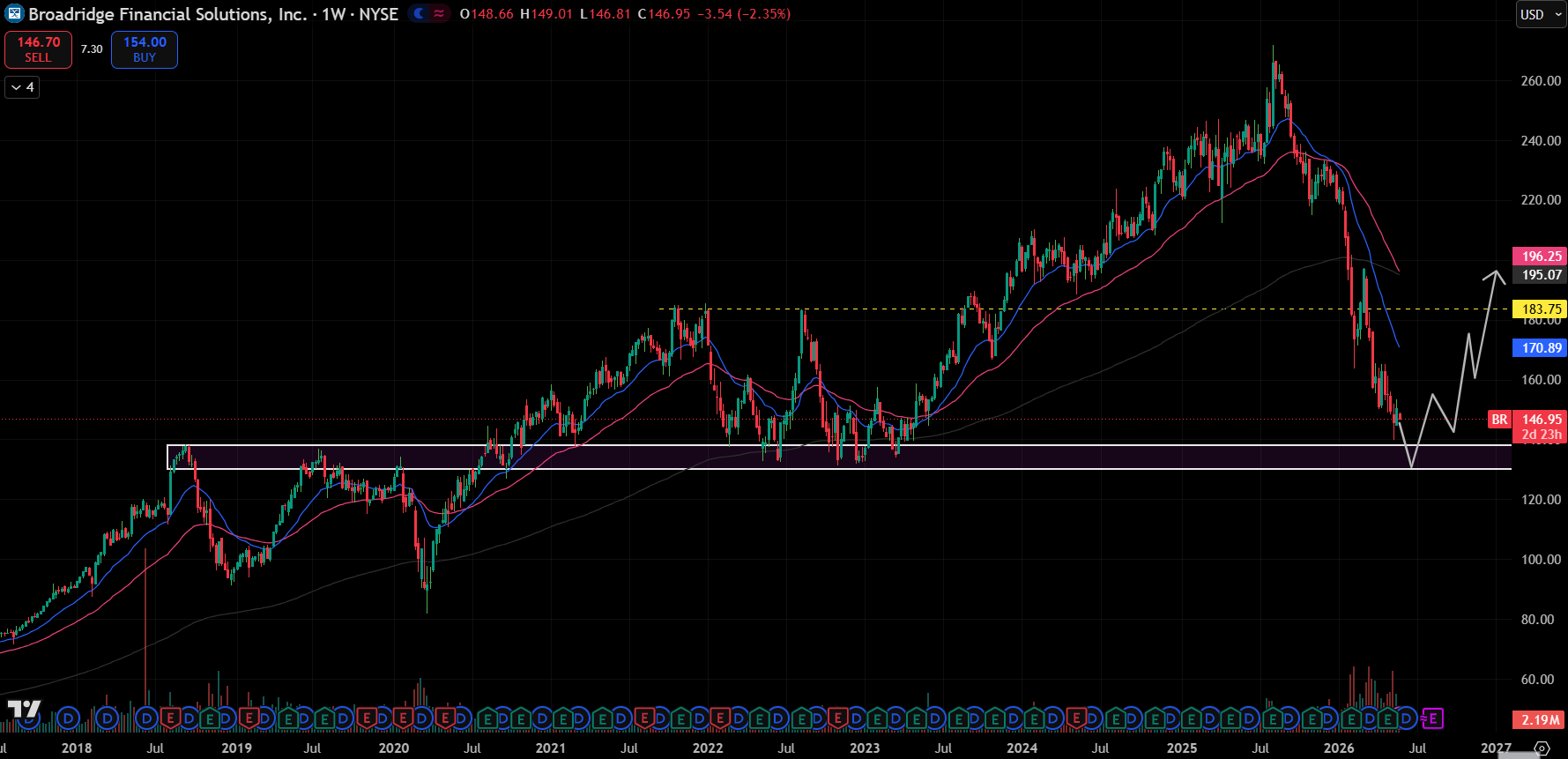Image resolution: width=1568 pixels, height=759 pixels.
Task: Open chart settings gear icon
Action: click(1542, 748)
